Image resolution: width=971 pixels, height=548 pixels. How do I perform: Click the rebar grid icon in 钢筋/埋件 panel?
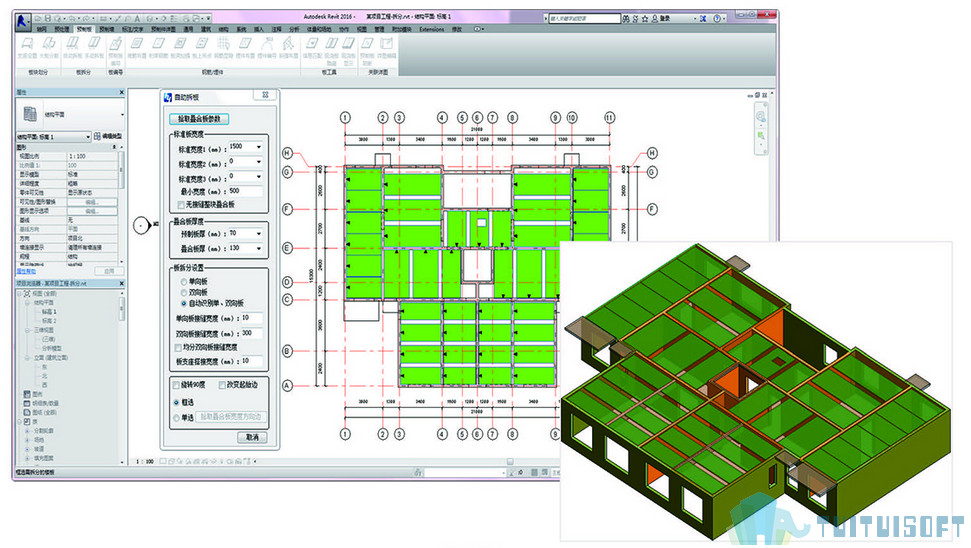click(224, 44)
